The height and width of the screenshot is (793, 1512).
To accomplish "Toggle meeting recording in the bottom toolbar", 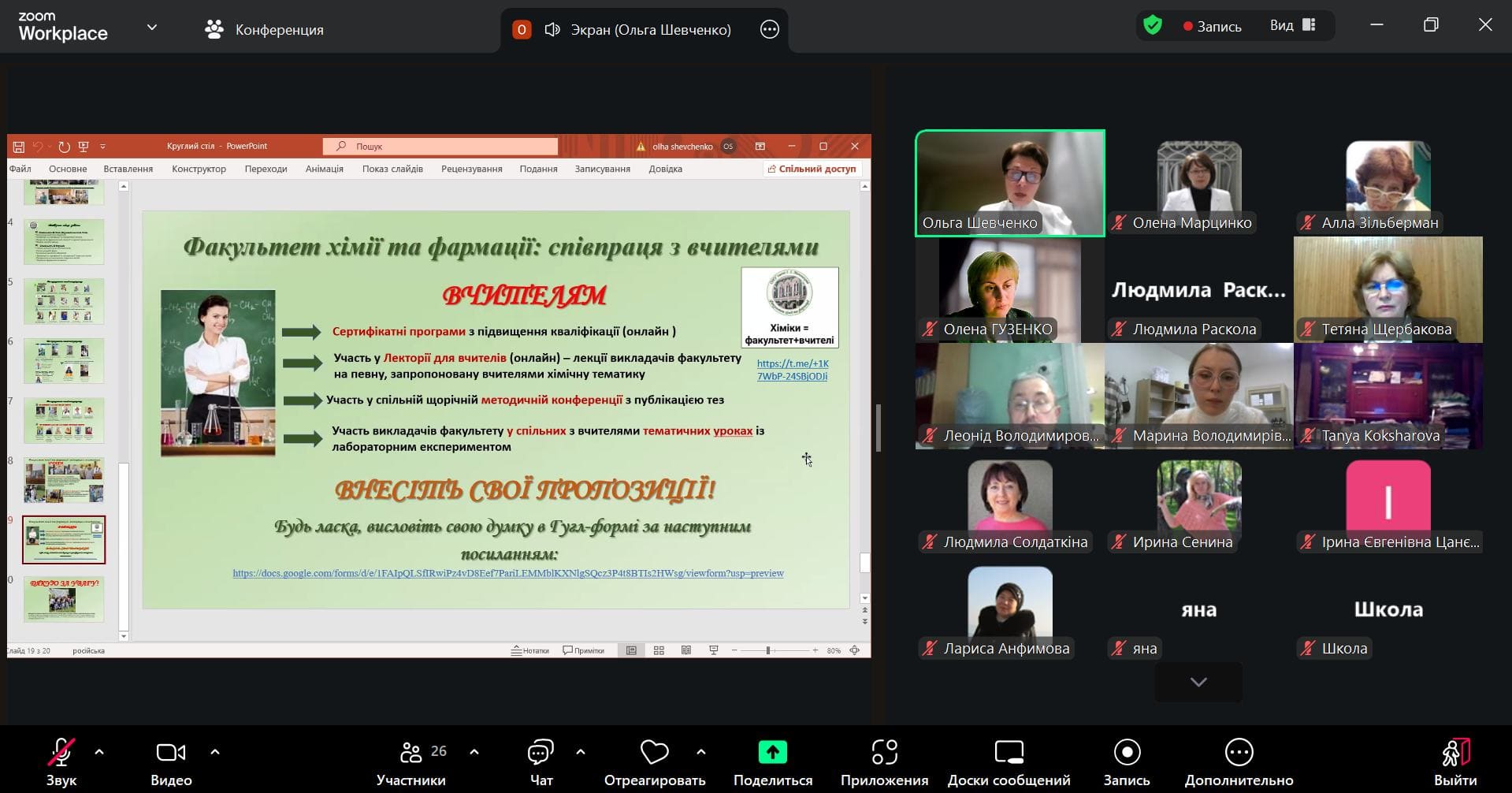I will [x=1127, y=761].
